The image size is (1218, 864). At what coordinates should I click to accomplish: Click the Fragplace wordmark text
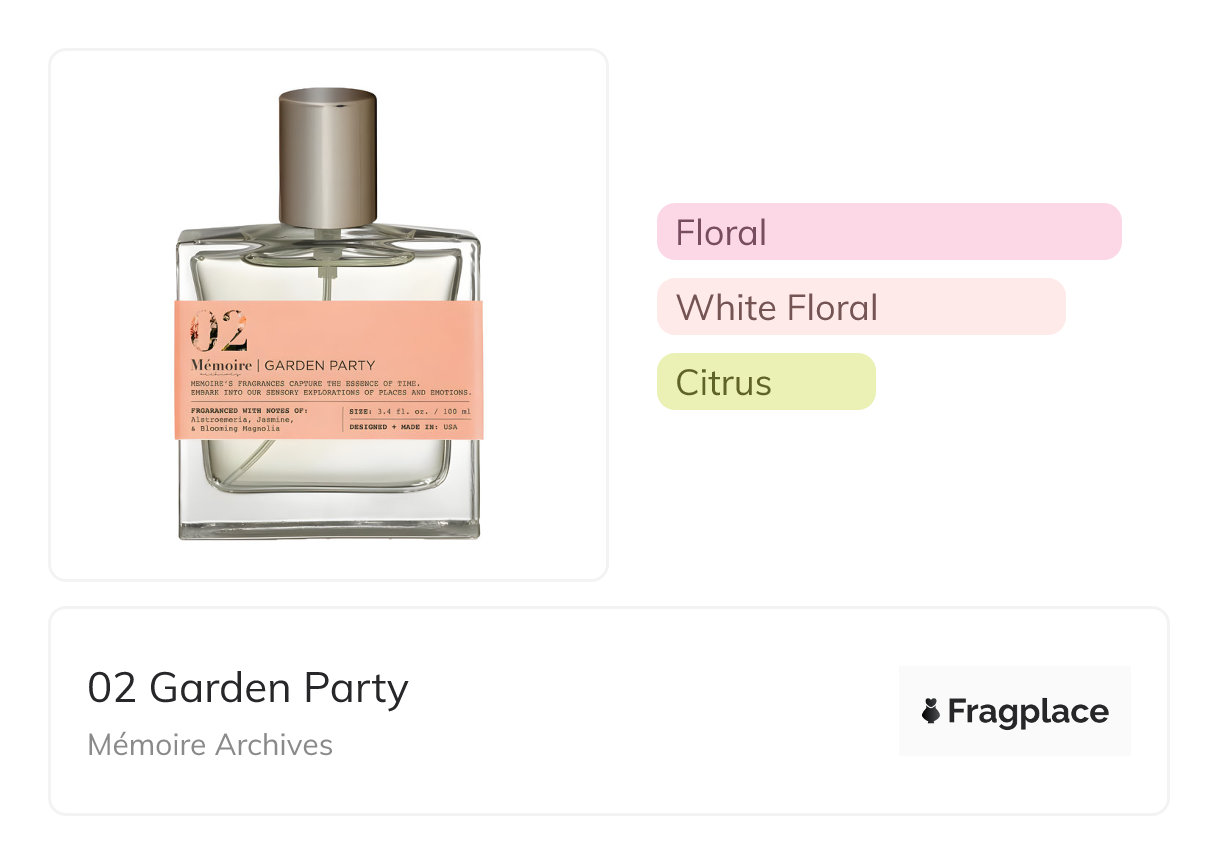[x=1028, y=712]
